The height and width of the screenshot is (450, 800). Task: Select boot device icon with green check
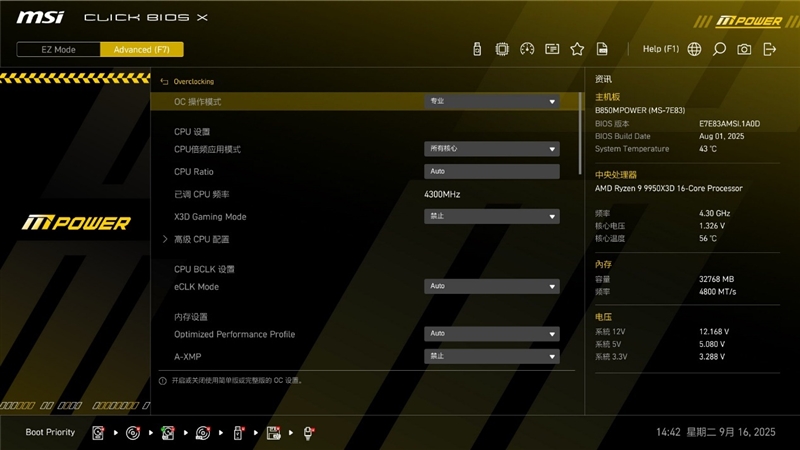(x=168, y=433)
